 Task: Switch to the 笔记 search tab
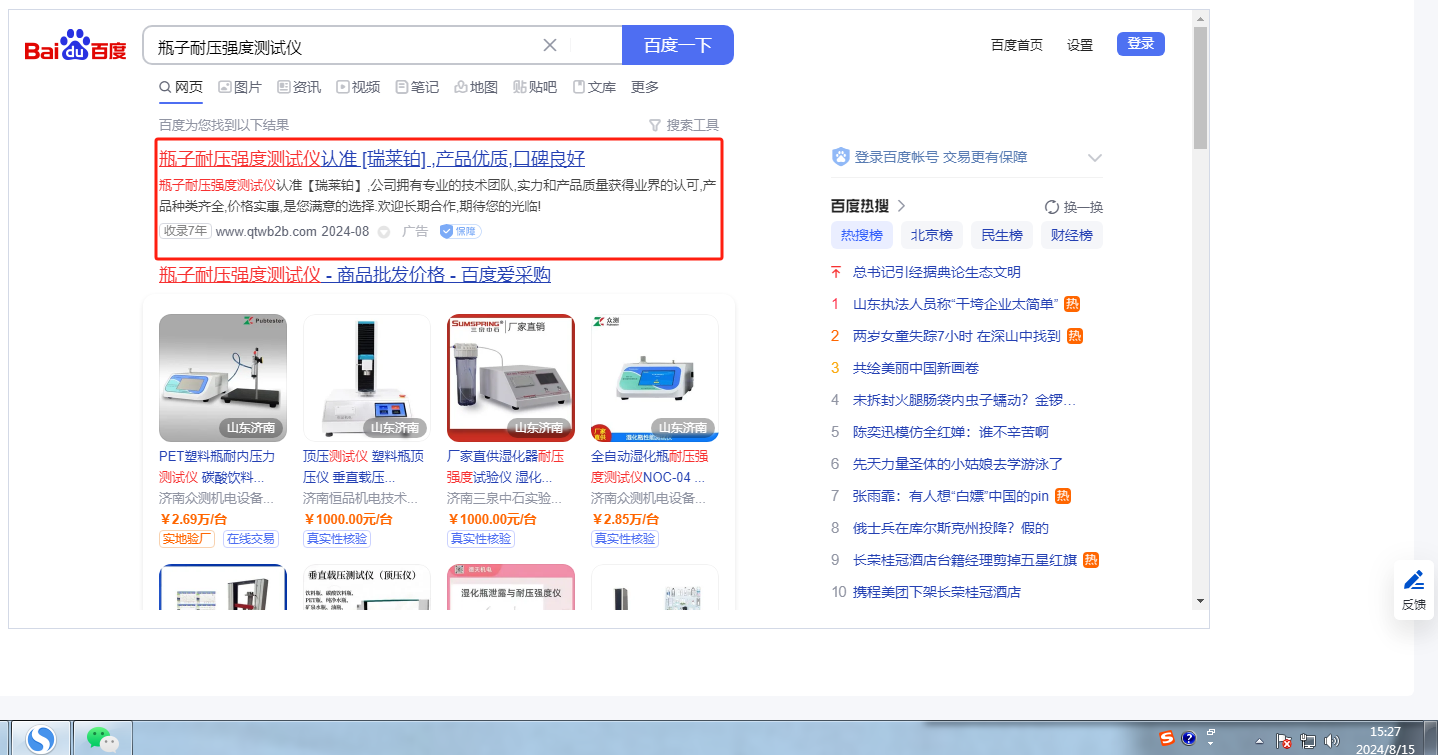417,87
